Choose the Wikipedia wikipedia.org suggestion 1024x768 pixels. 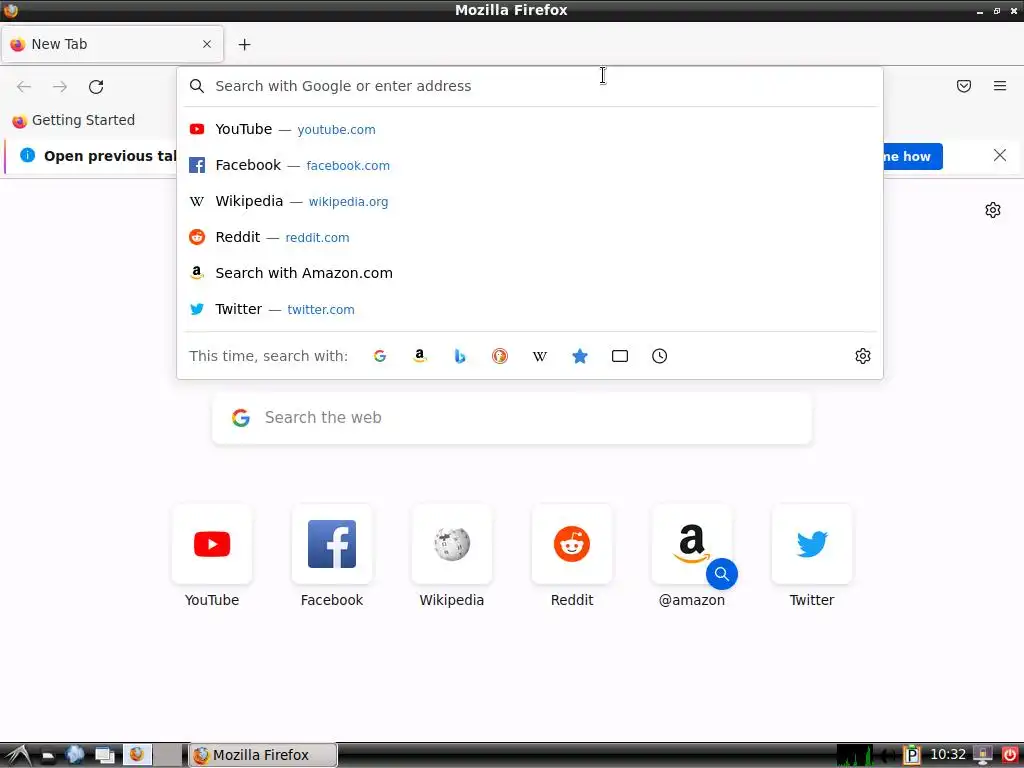[x=530, y=201]
